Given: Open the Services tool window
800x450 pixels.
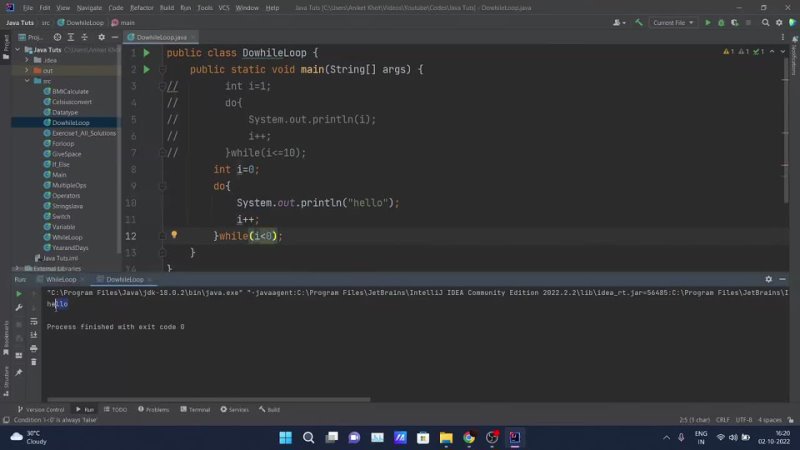Looking at the screenshot, I should [235, 409].
